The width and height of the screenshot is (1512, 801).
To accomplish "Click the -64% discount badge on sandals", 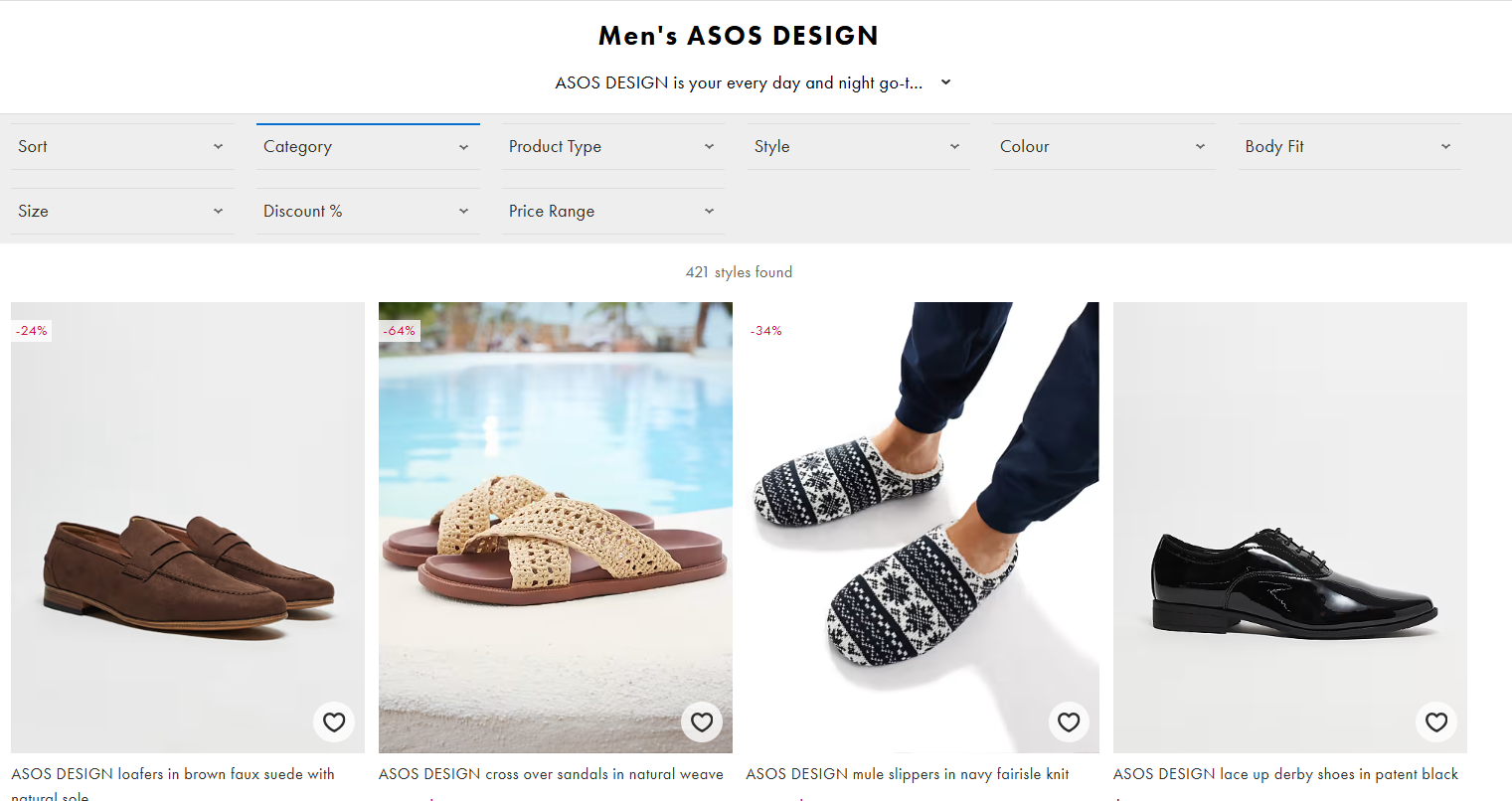I will tap(400, 331).
